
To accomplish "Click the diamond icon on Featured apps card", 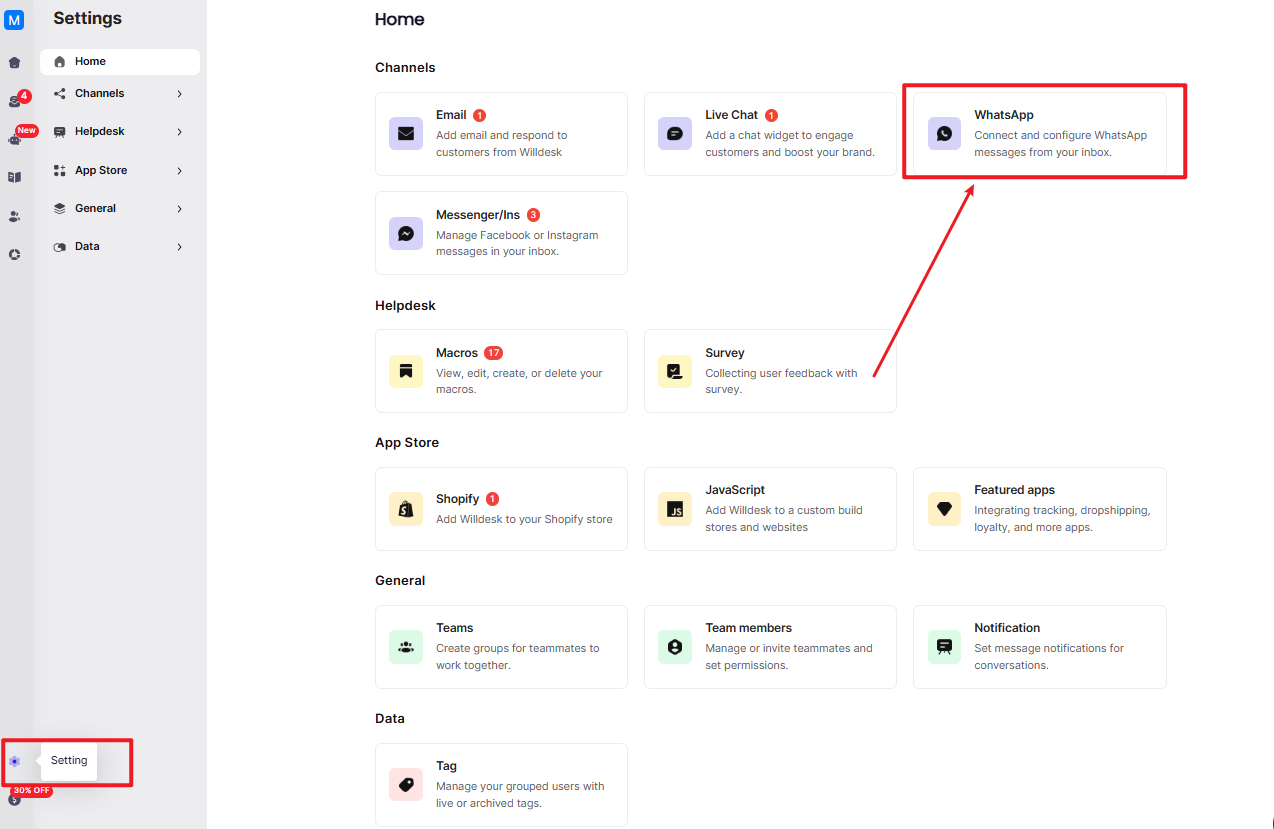I will (944, 509).
